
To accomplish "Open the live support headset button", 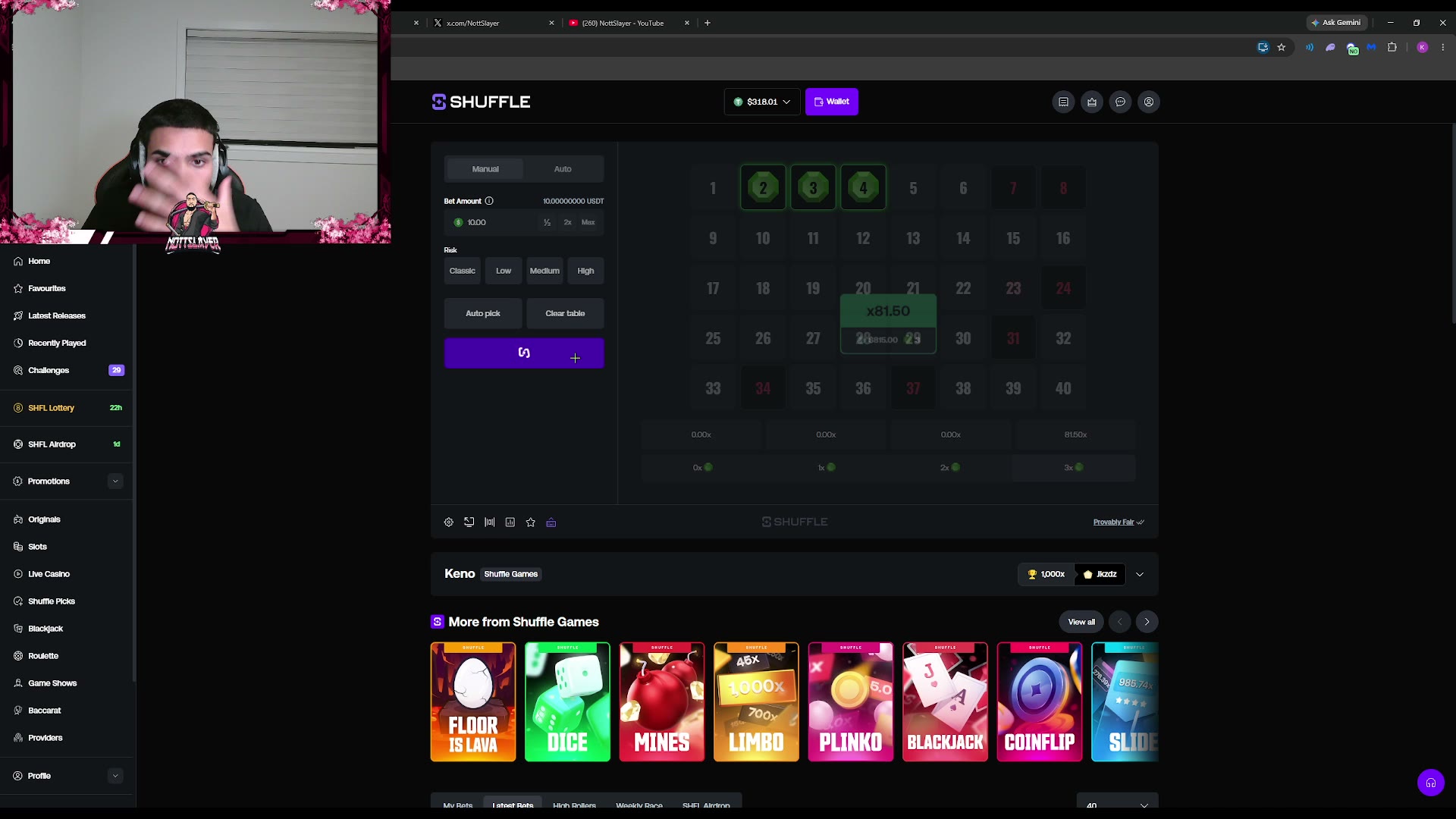I will (x=1431, y=783).
